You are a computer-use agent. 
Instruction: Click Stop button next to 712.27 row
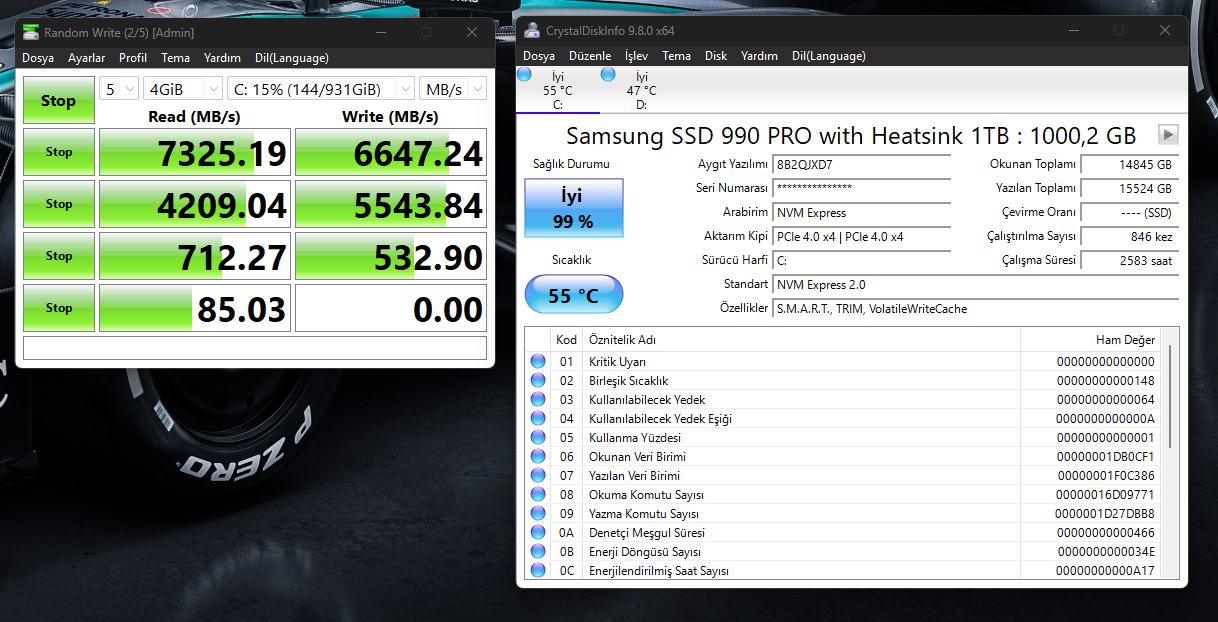click(x=59, y=256)
